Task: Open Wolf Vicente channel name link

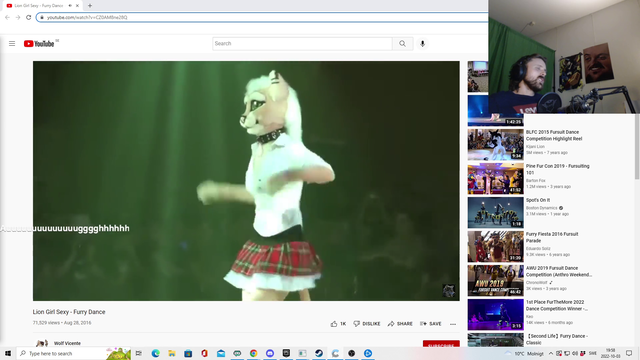Action: pos(67,343)
